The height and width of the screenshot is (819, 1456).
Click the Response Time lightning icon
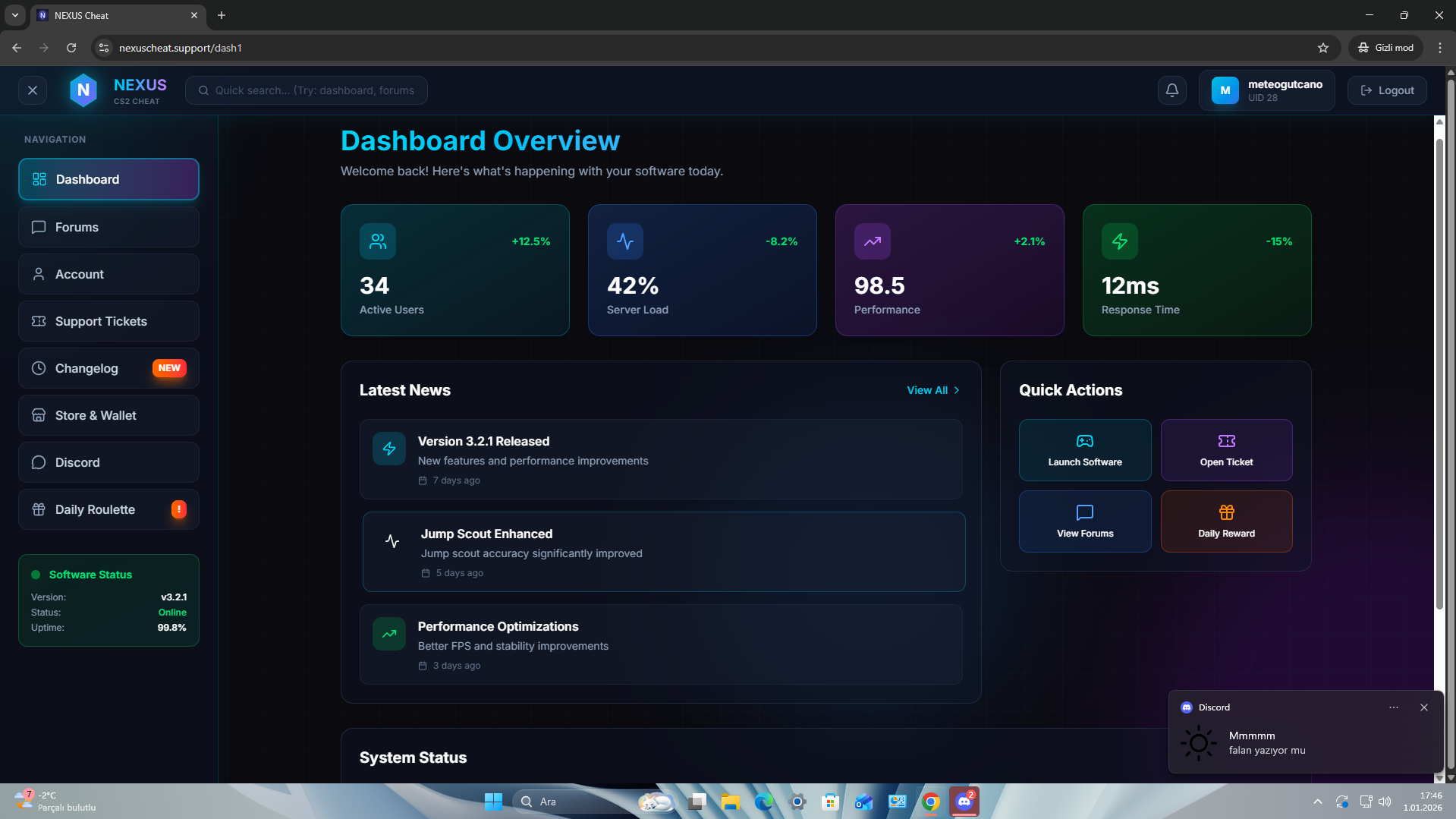(1120, 241)
